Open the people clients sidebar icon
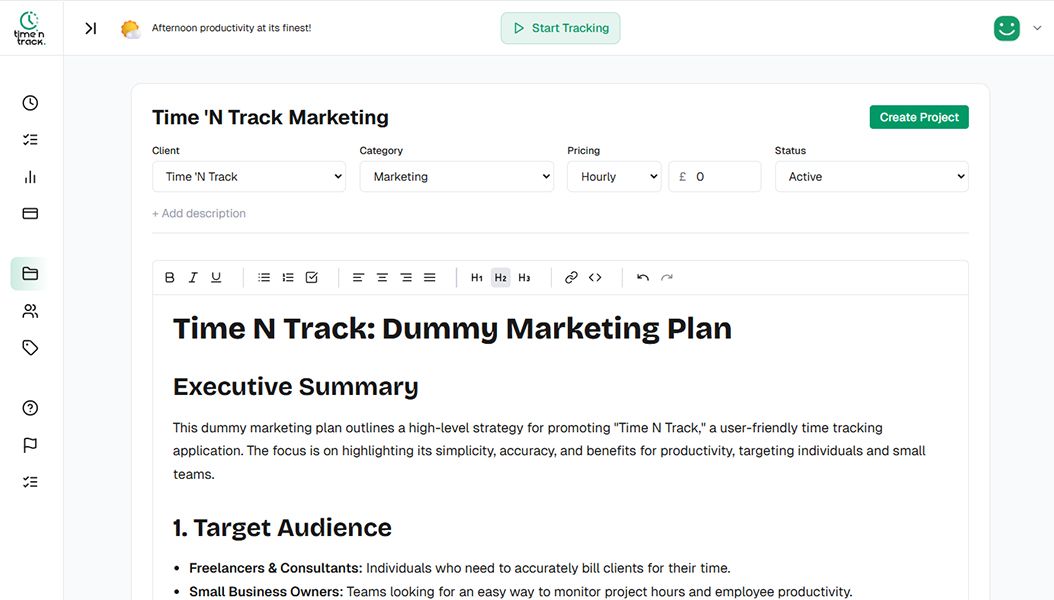Image resolution: width=1054 pixels, height=600 pixels. coord(30,311)
